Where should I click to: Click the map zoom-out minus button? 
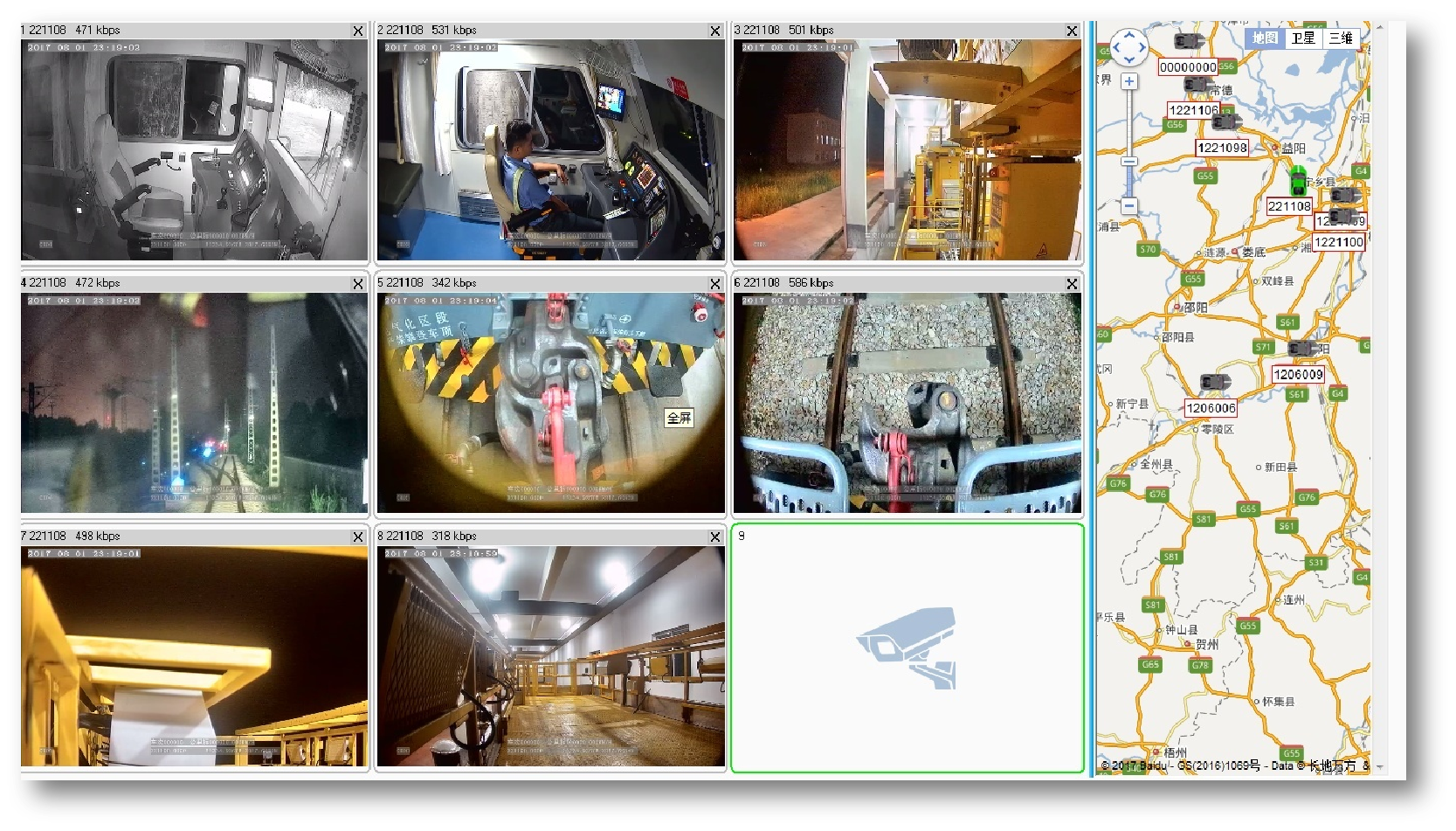pos(1129,206)
